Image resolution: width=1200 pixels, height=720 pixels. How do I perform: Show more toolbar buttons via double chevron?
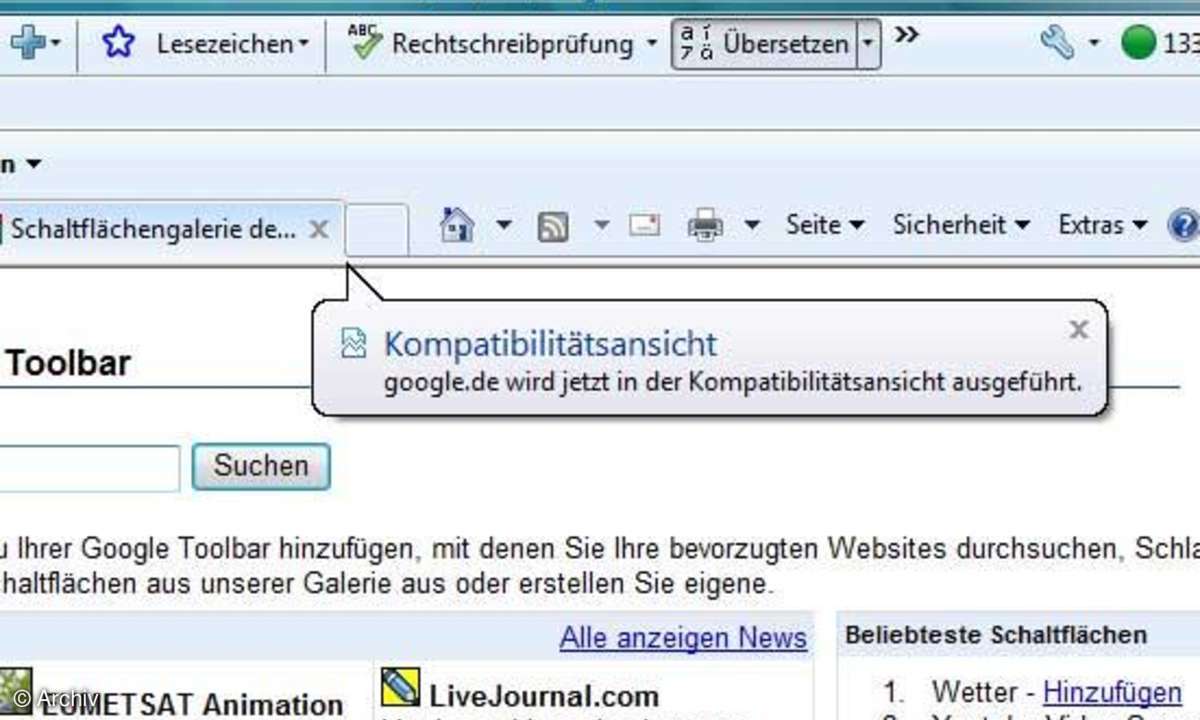906,35
